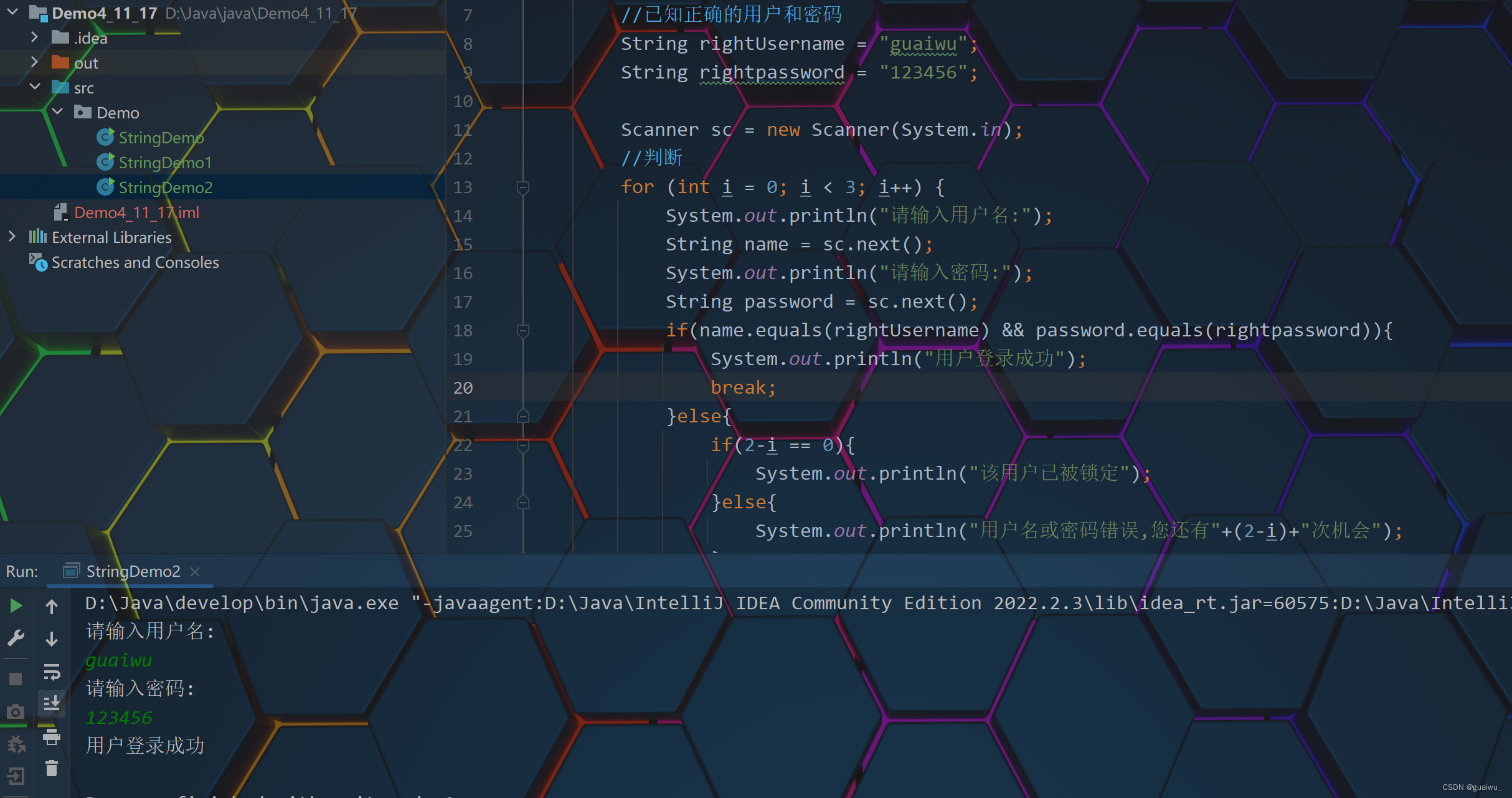Screen dimensions: 1512x798
Task: Close the StringDemo2 run tab
Action: (x=195, y=571)
